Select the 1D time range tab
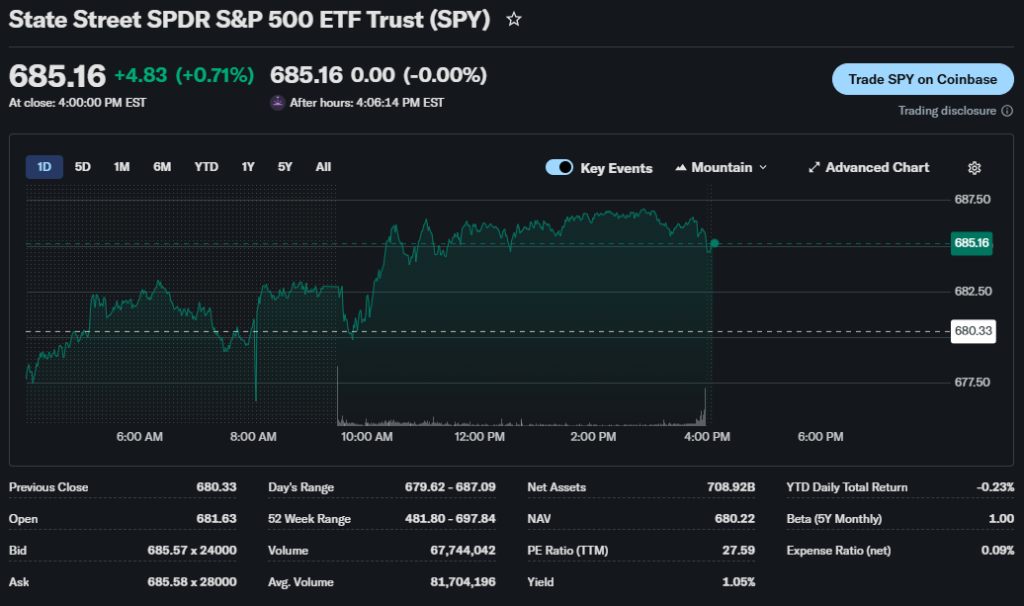Viewport: 1024px width, 606px height. coord(44,167)
